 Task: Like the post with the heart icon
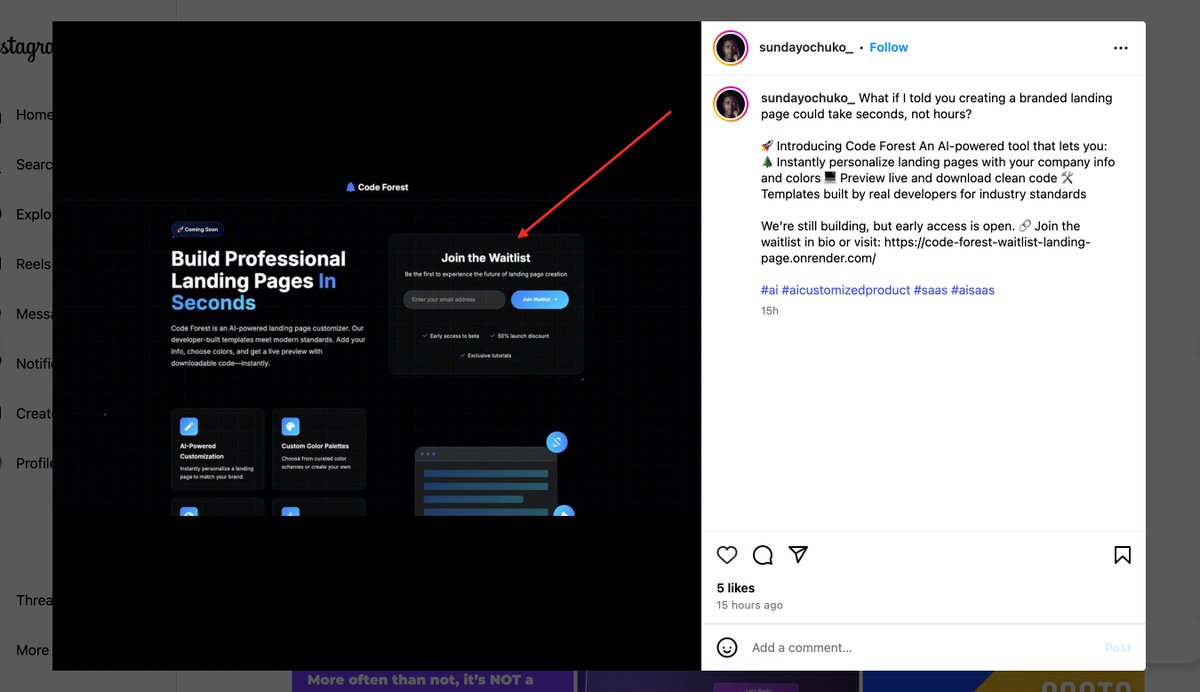[727, 555]
